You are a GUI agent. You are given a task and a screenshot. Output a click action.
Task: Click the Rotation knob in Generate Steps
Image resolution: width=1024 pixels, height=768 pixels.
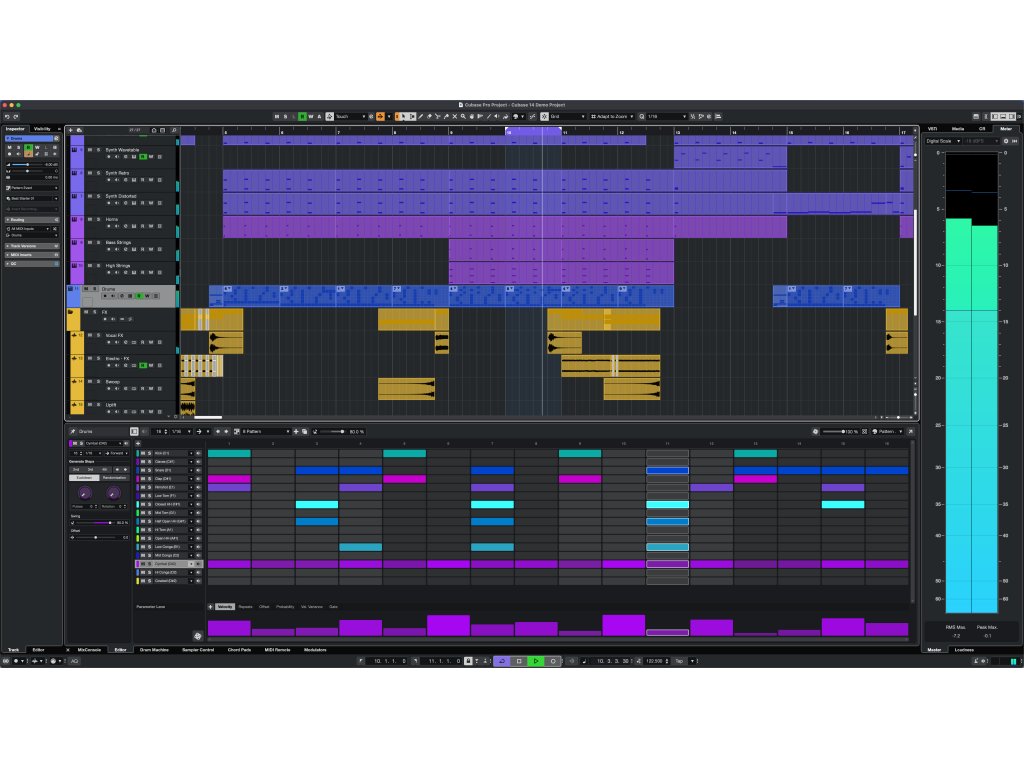[113, 493]
